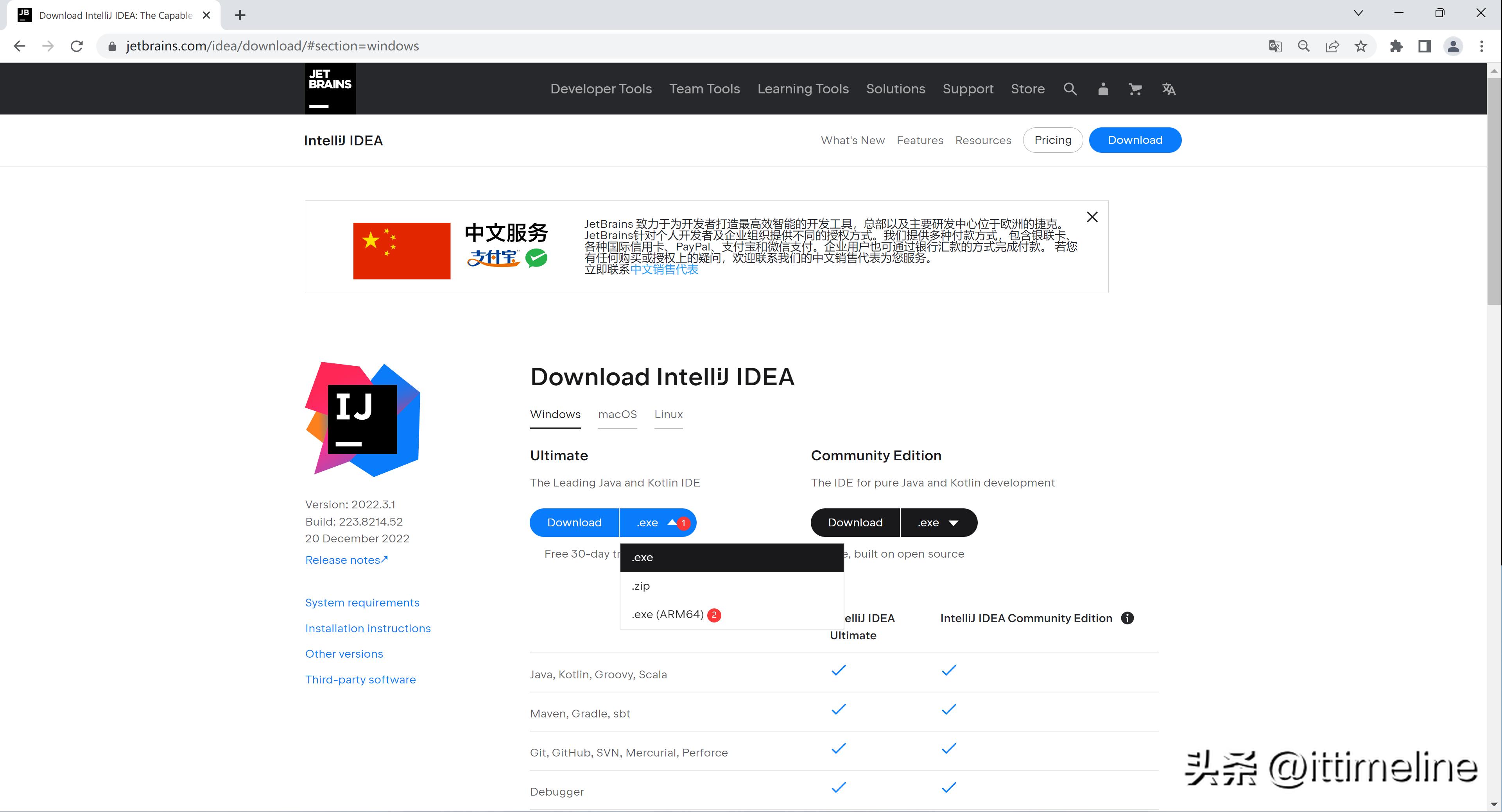1502x812 pixels.
Task: Click the page vertical scrollbar thumb
Action: [x=1494, y=191]
